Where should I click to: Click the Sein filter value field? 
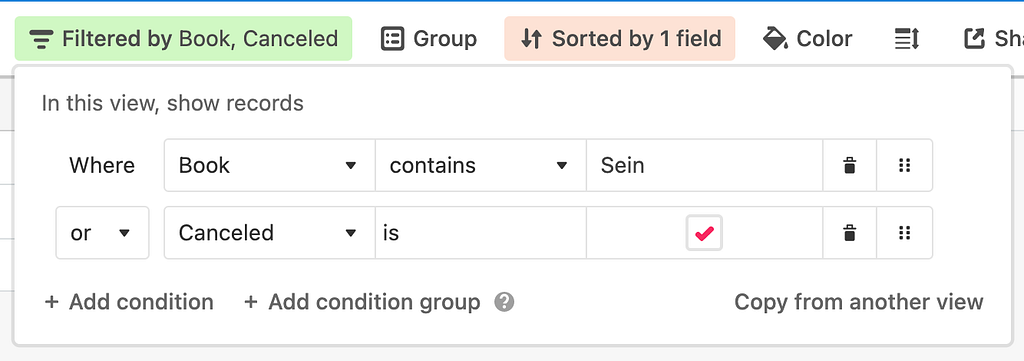[705, 166]
